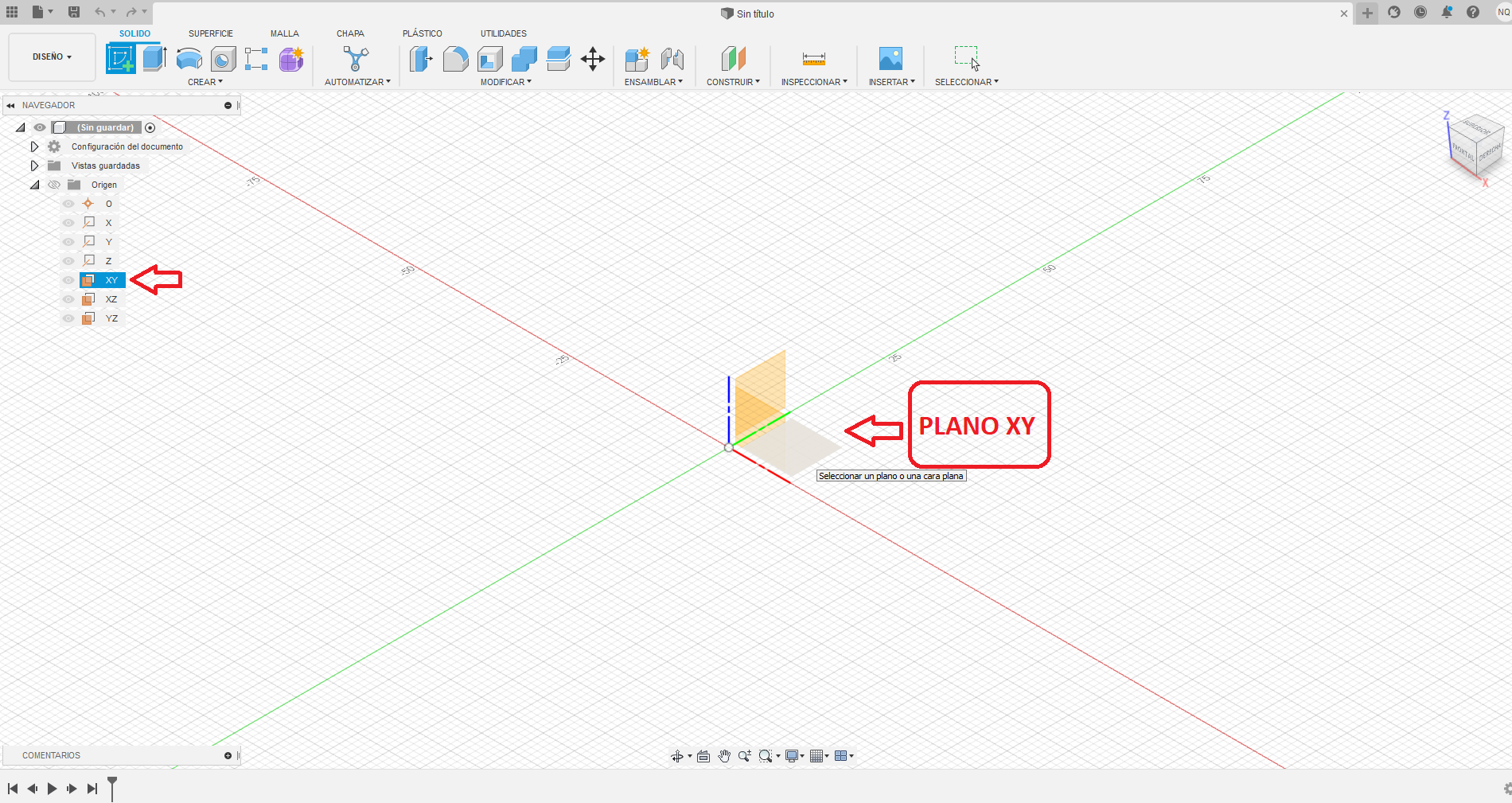The height and width of the screenshot is (803, 1512).
Task: Toggle visibility of the Y axis
Action: 68,242
